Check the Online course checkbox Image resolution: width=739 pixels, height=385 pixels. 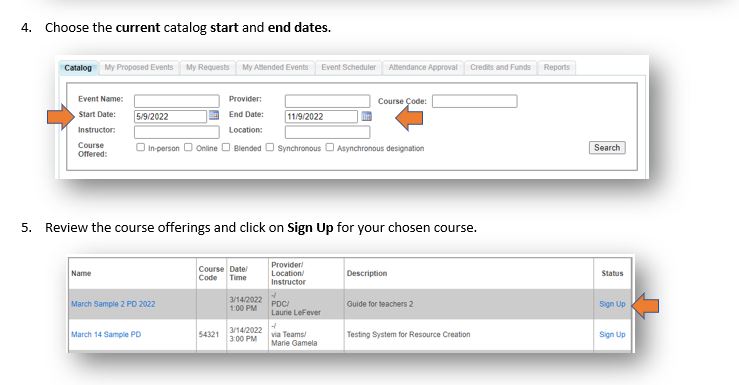tap(188, 147)
